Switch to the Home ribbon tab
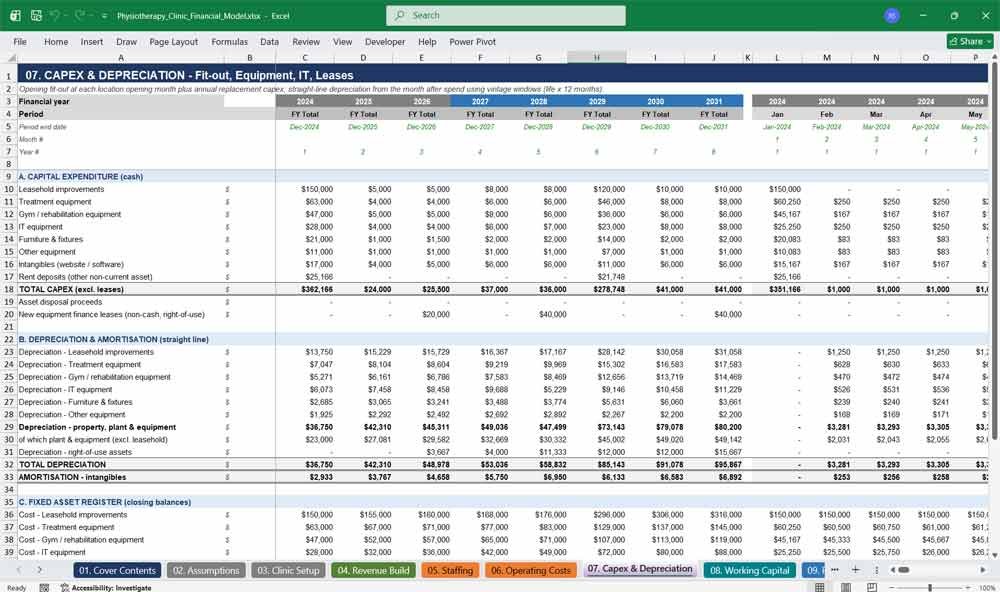 coord(56,41)
